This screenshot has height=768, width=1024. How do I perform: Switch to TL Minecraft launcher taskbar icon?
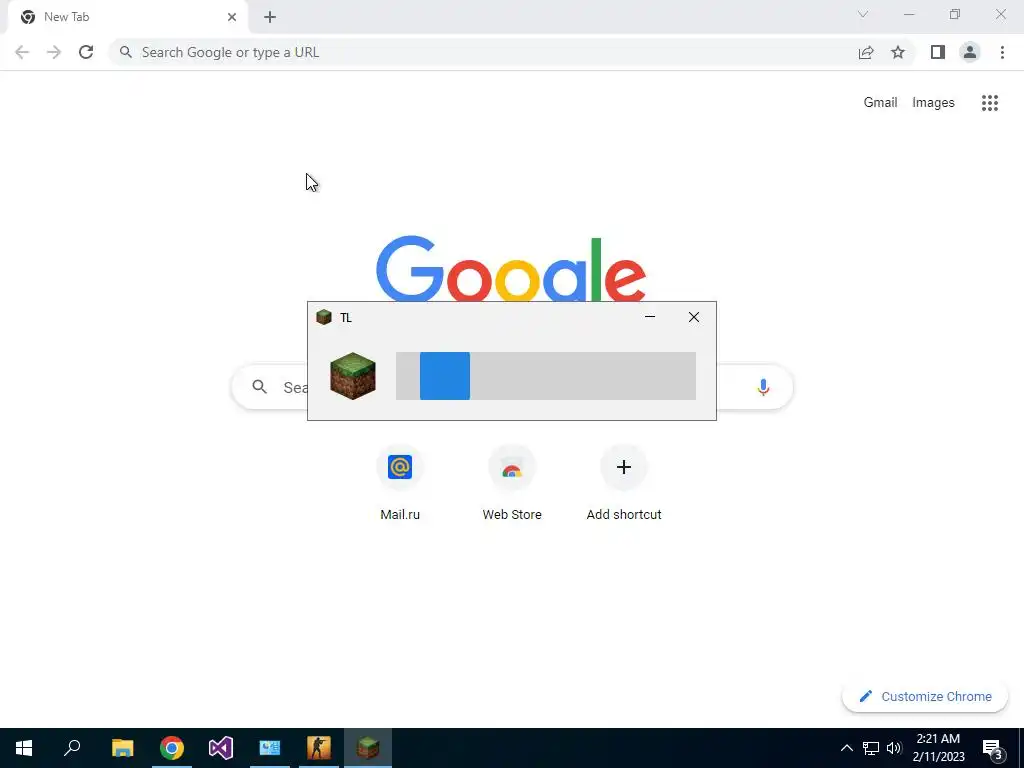(368, 748)
